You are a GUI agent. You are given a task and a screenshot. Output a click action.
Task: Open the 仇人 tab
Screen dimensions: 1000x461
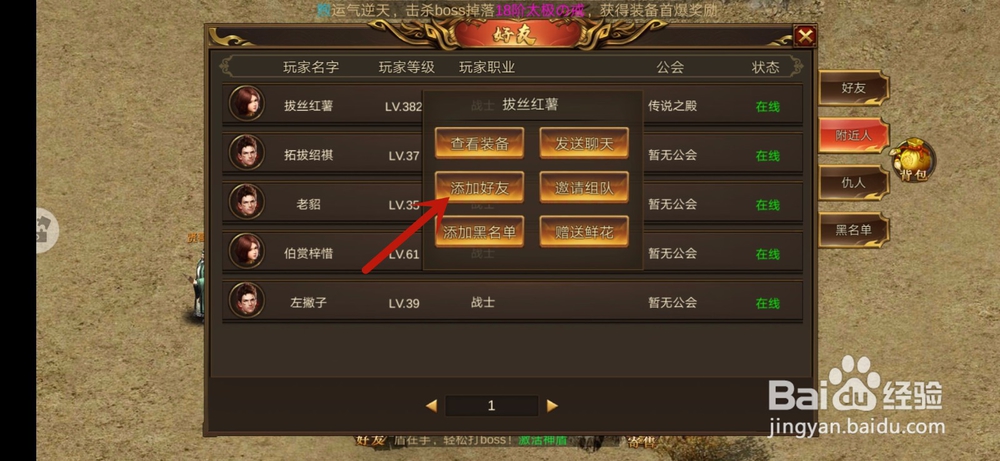853,182
